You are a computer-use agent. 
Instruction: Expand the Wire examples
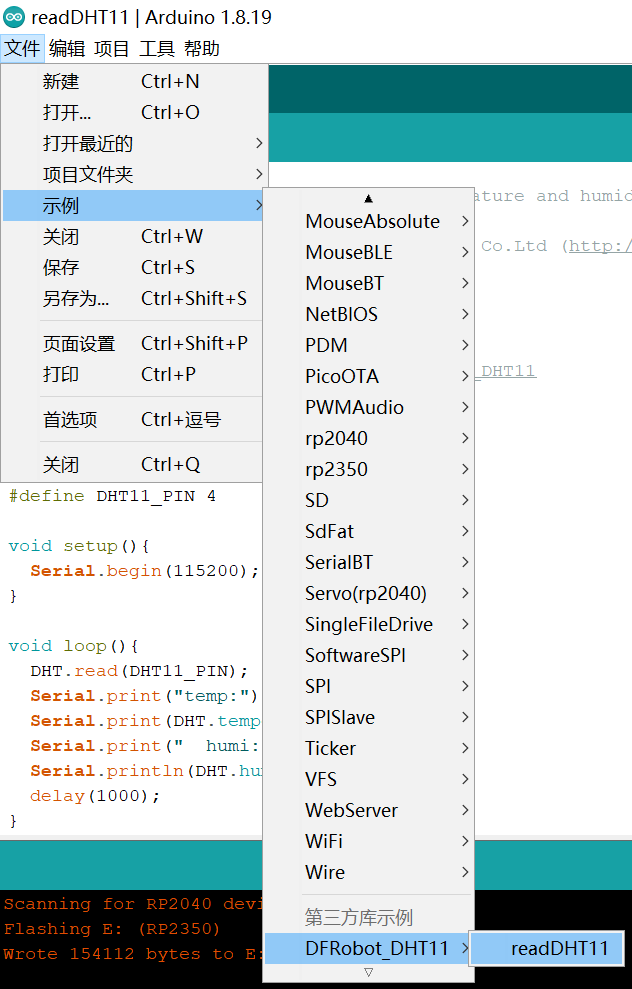pyautogui.click(x=368, y=872)
